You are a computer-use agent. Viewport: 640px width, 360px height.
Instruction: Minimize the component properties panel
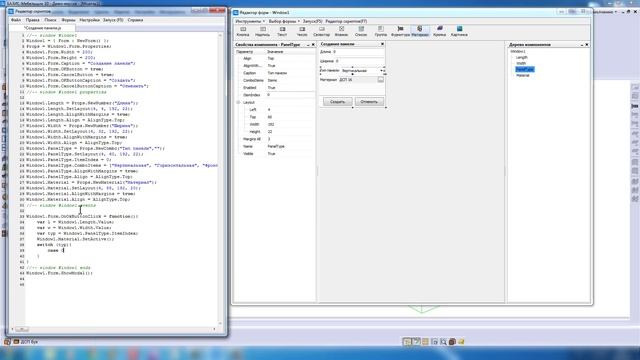pyautogui.click(x=308, y=44)
